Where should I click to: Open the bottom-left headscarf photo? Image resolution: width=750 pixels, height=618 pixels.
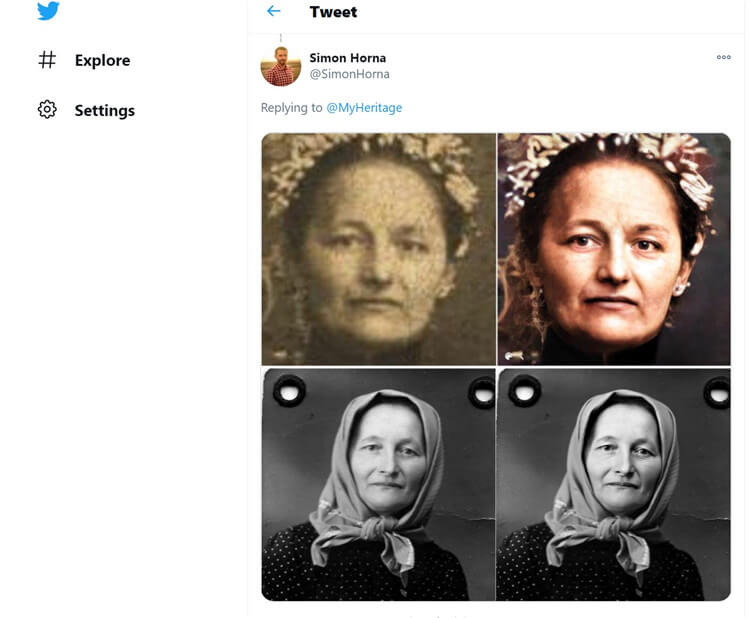(379, 485)
